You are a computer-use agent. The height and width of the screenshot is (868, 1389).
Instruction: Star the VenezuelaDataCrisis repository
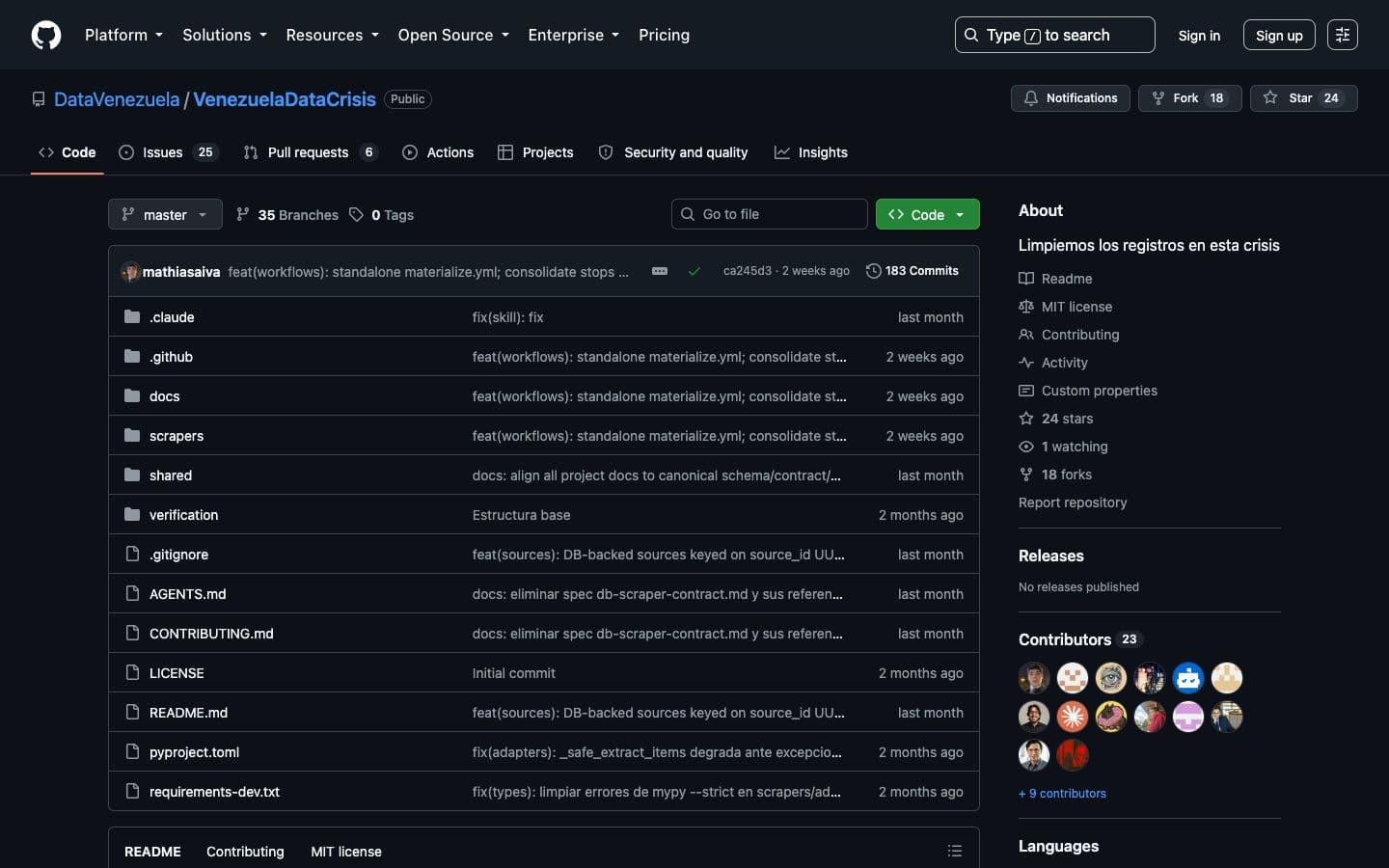1303,98
